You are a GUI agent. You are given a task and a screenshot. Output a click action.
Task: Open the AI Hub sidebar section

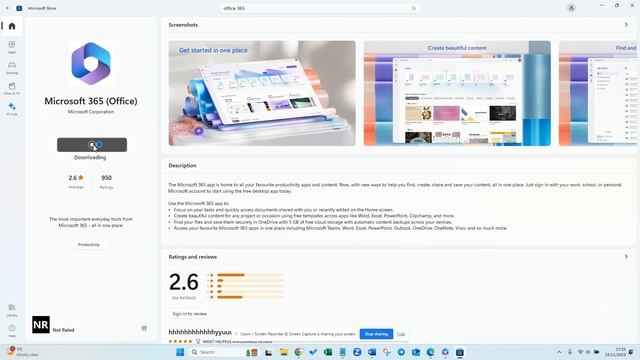[x=12, y=109]
